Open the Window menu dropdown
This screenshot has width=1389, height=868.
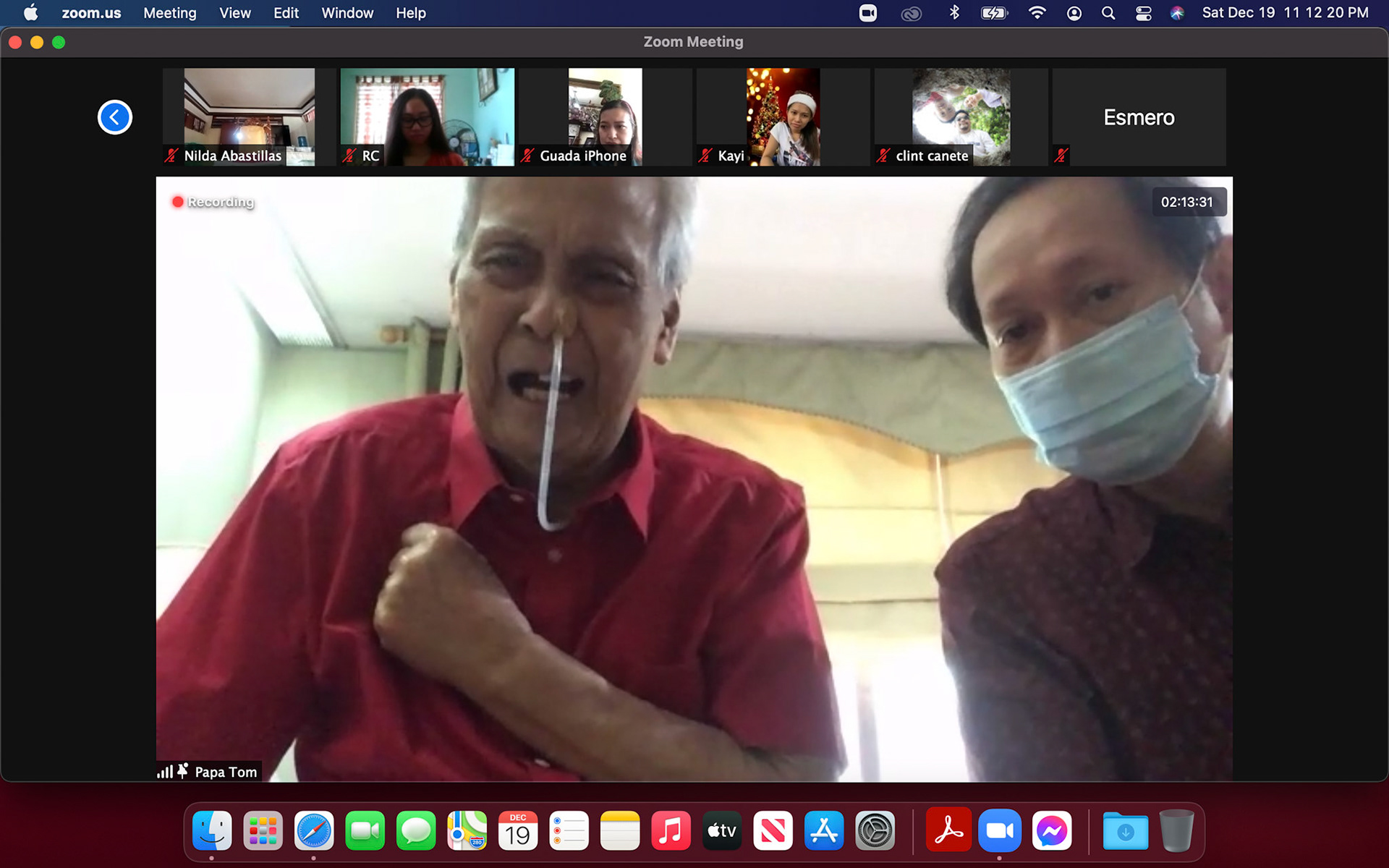(347, 13)
